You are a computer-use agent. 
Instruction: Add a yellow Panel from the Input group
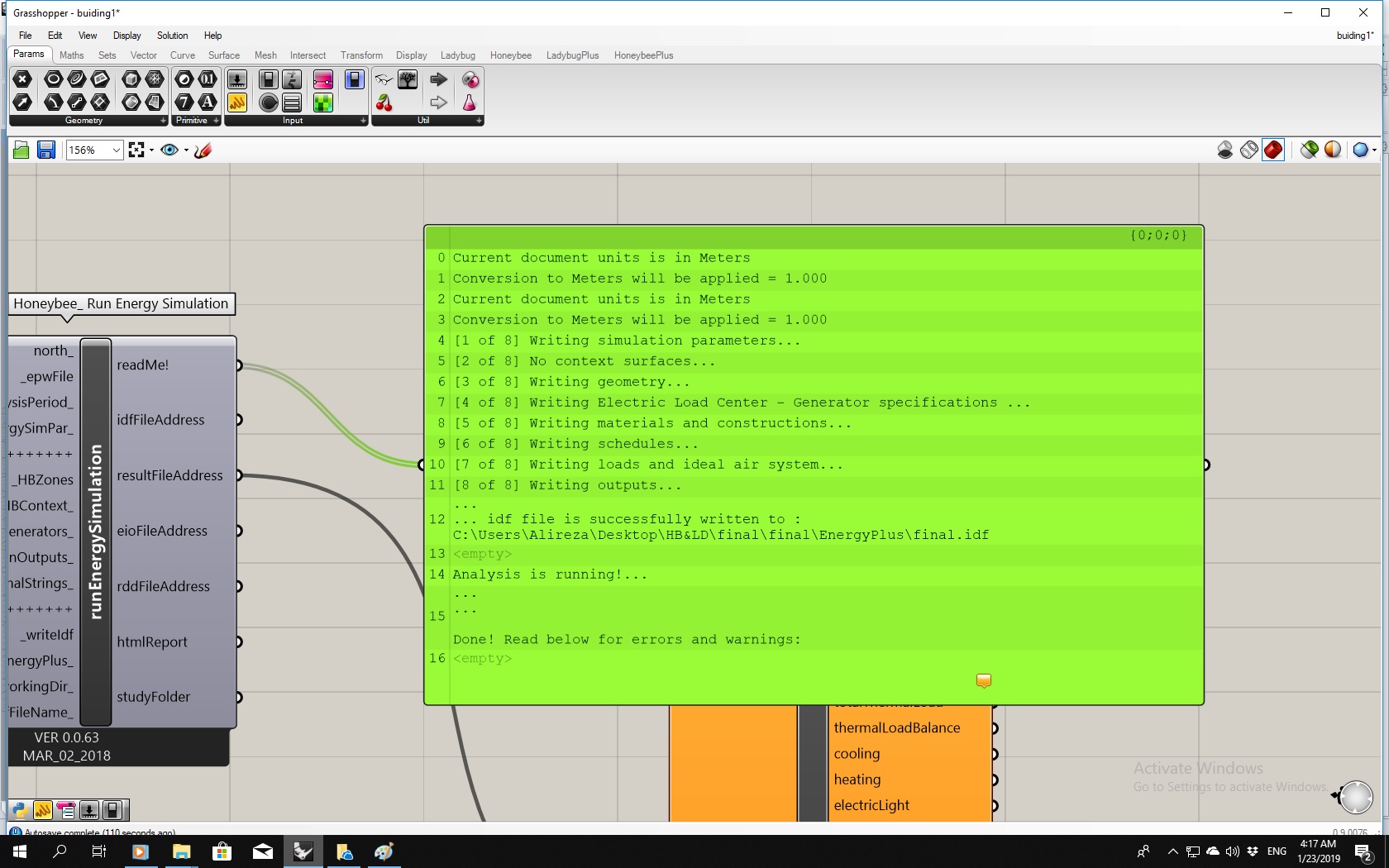tap(237, 103)
